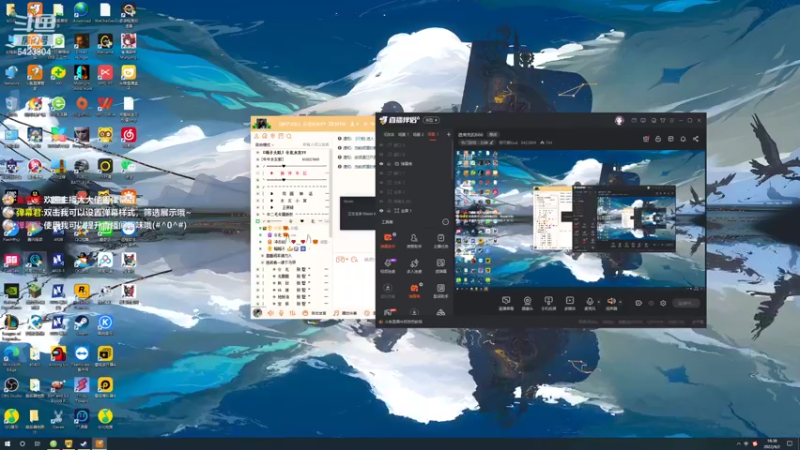800x450 pixels.
Task: Open TeamViewer desktop shortcut
Action: [82, 356]
